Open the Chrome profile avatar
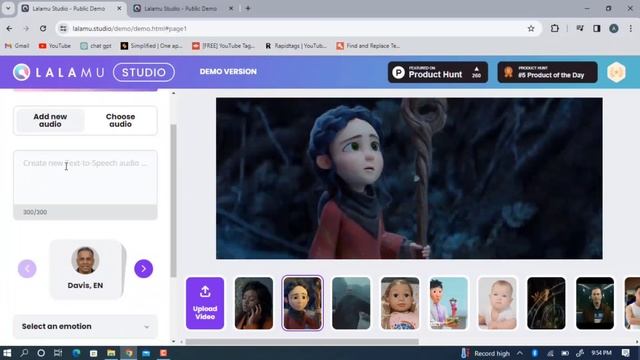 pos(614,29)
